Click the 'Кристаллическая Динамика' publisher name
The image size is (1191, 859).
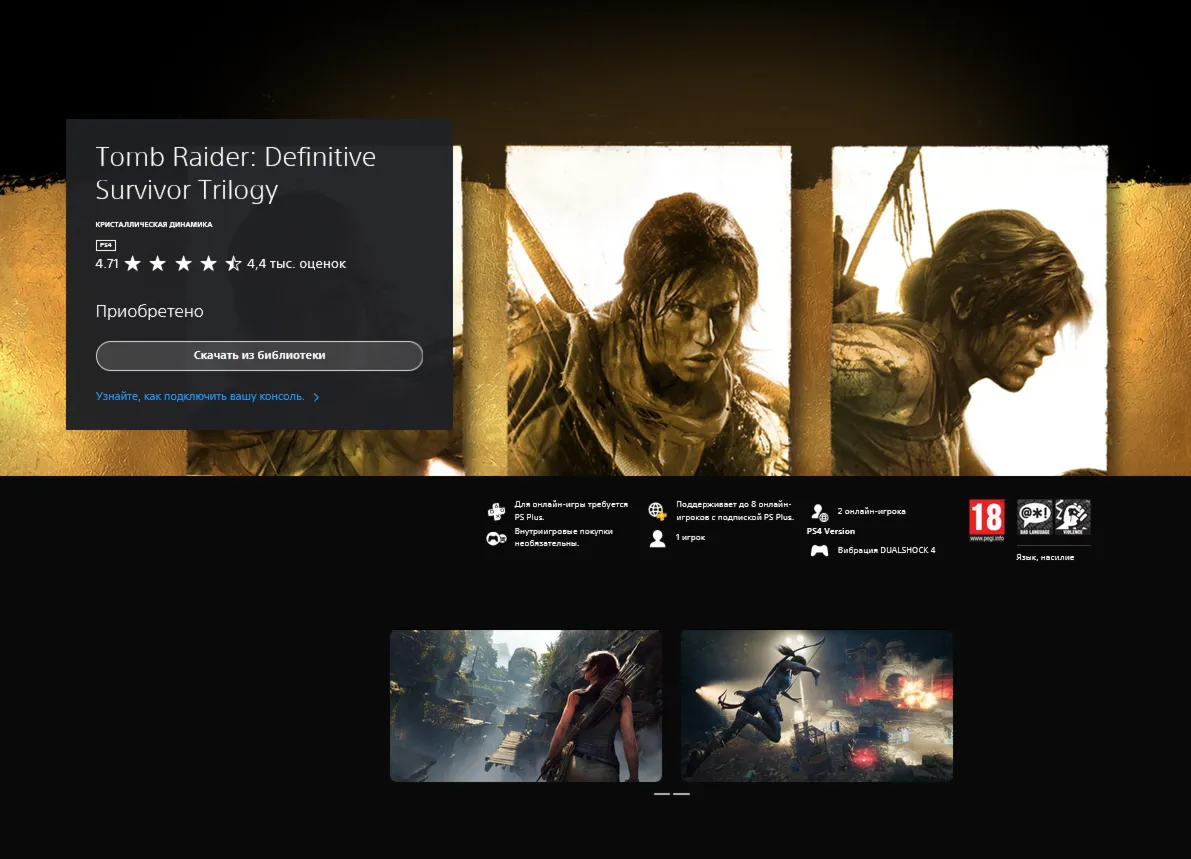coord(153,224)
